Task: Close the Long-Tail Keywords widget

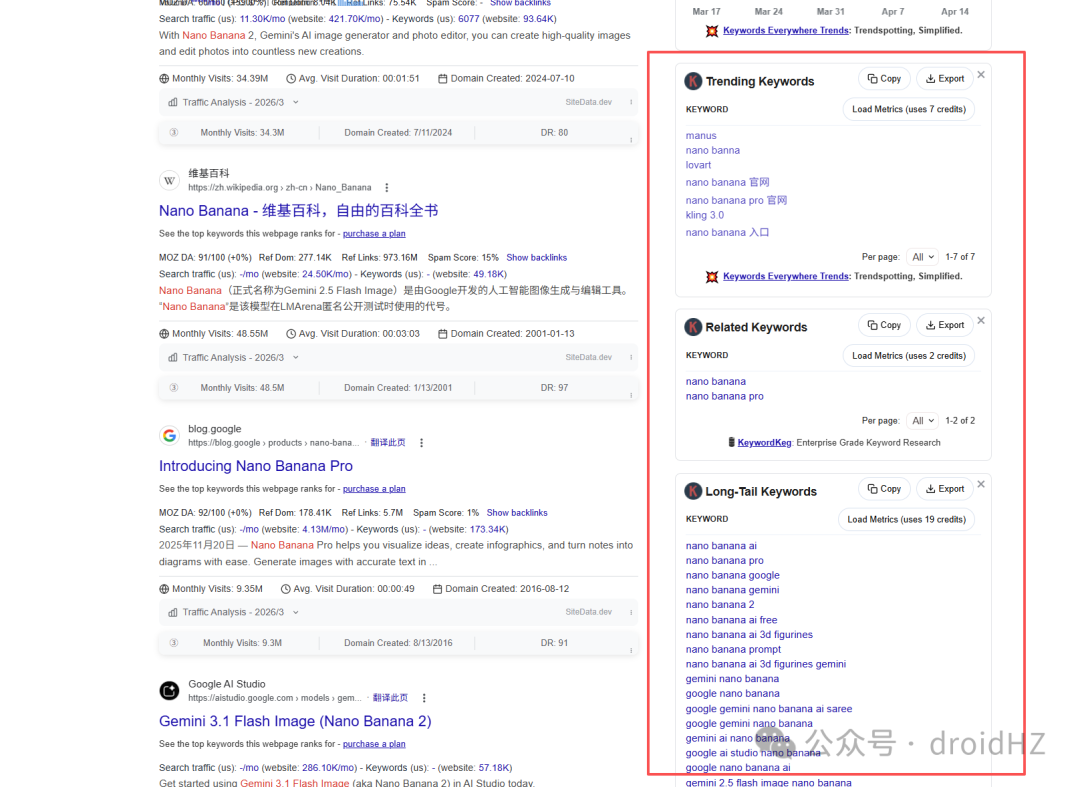Action: click(981, 484)
